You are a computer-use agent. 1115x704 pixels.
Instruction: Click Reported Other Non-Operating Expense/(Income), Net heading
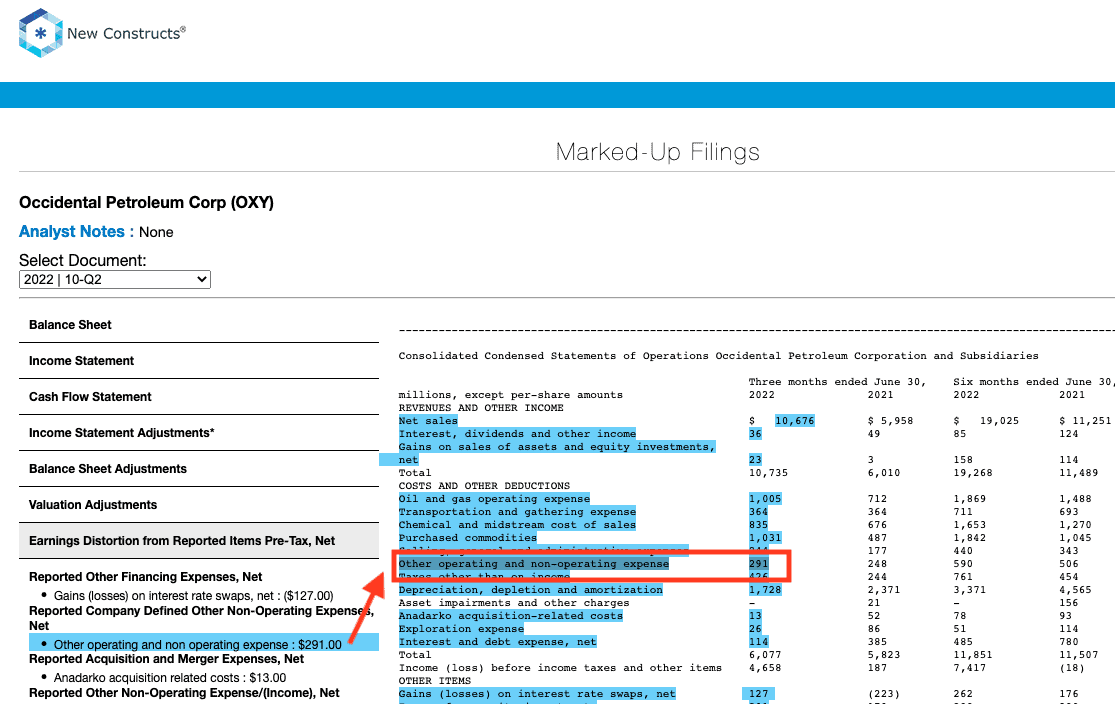click(184, 693)
